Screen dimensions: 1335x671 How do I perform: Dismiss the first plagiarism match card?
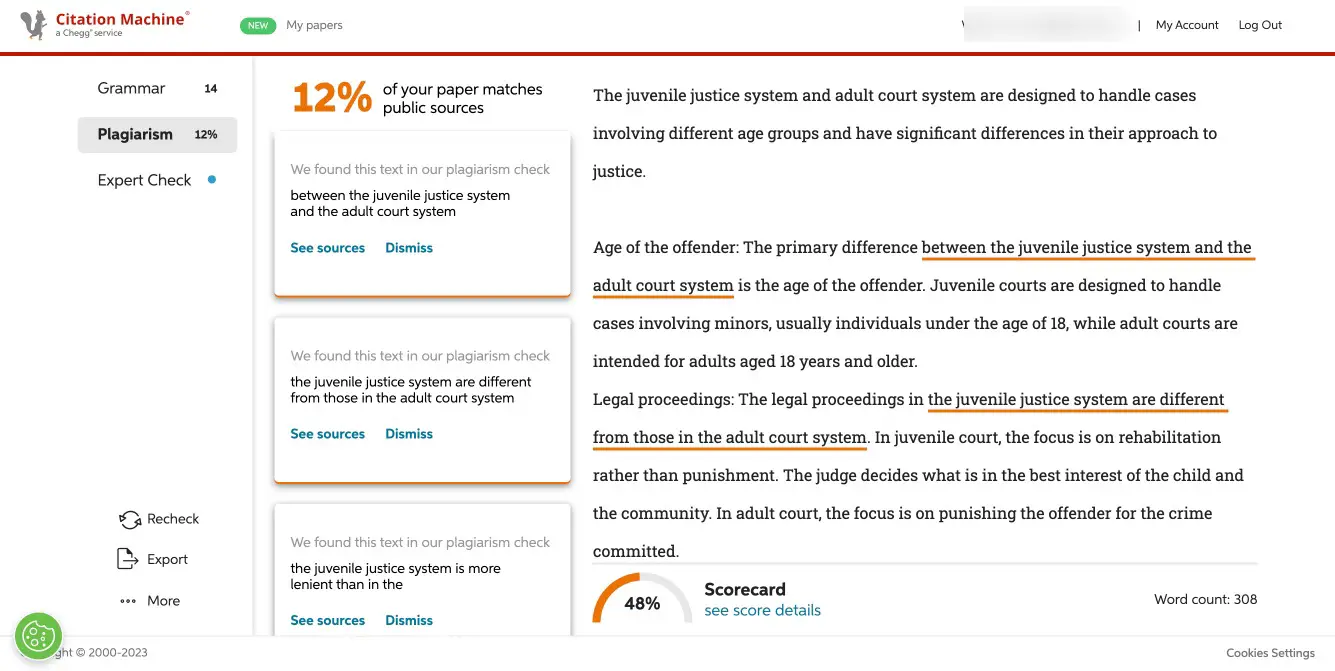coord(409,248)
